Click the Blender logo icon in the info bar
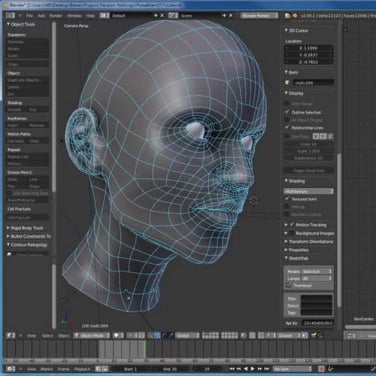The height and width of the screenshot is (376, 376). pyautogui.click(x=295, y=15)
